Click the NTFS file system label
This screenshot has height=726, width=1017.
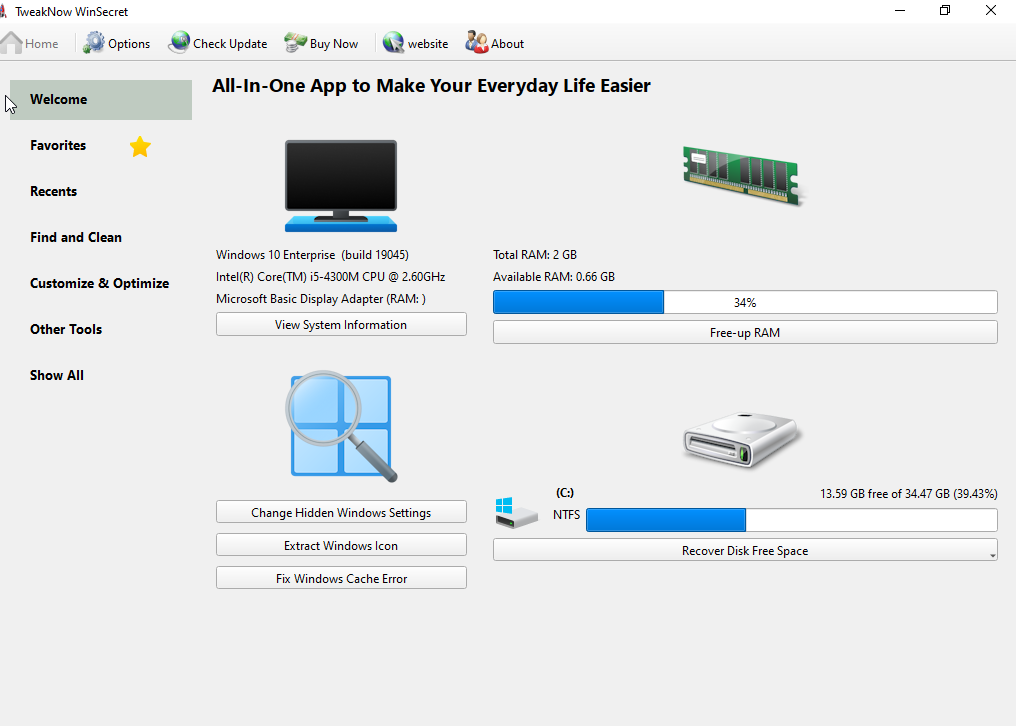(566, 514)
